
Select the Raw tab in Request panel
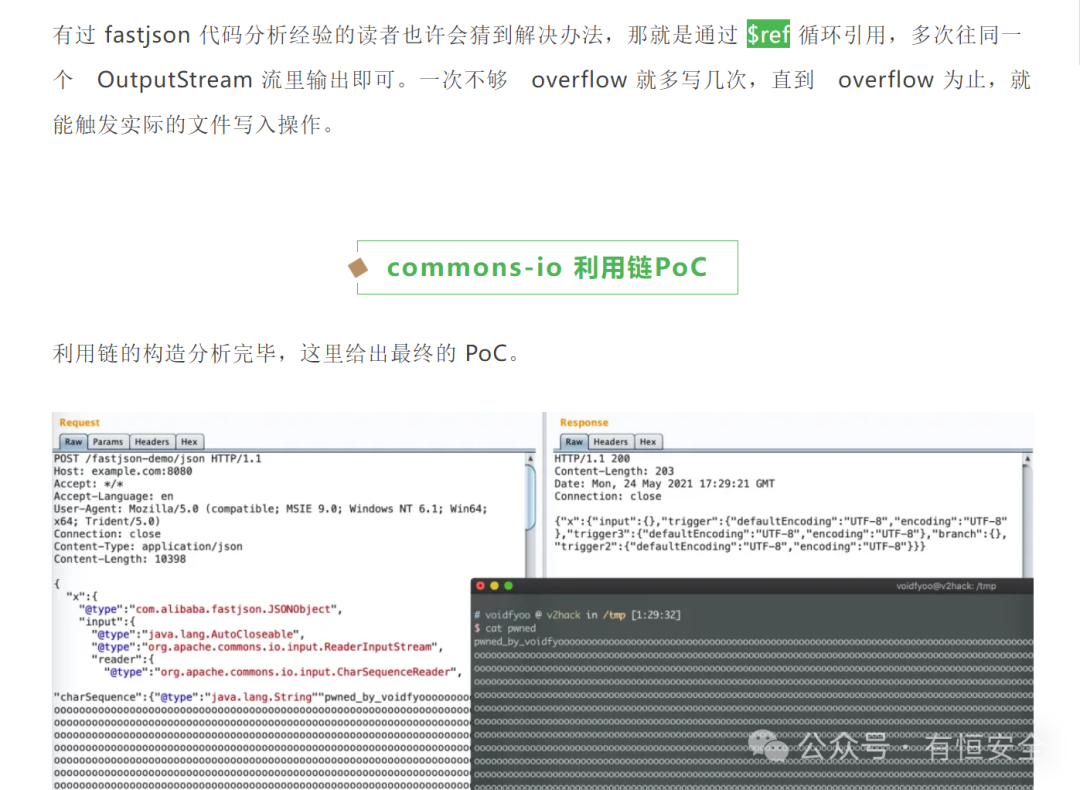point(73,441)
